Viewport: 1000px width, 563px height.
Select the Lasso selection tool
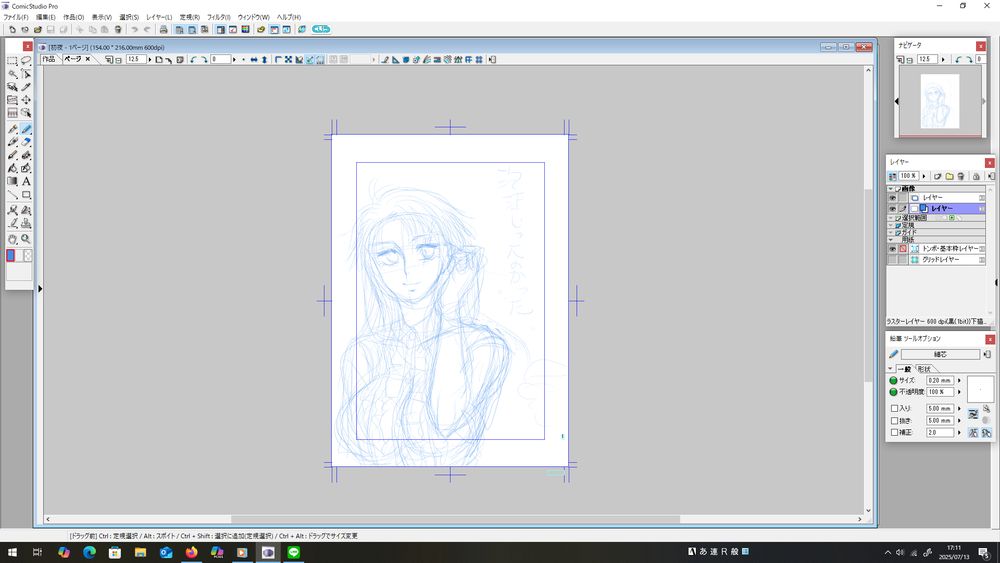point(26,61)
